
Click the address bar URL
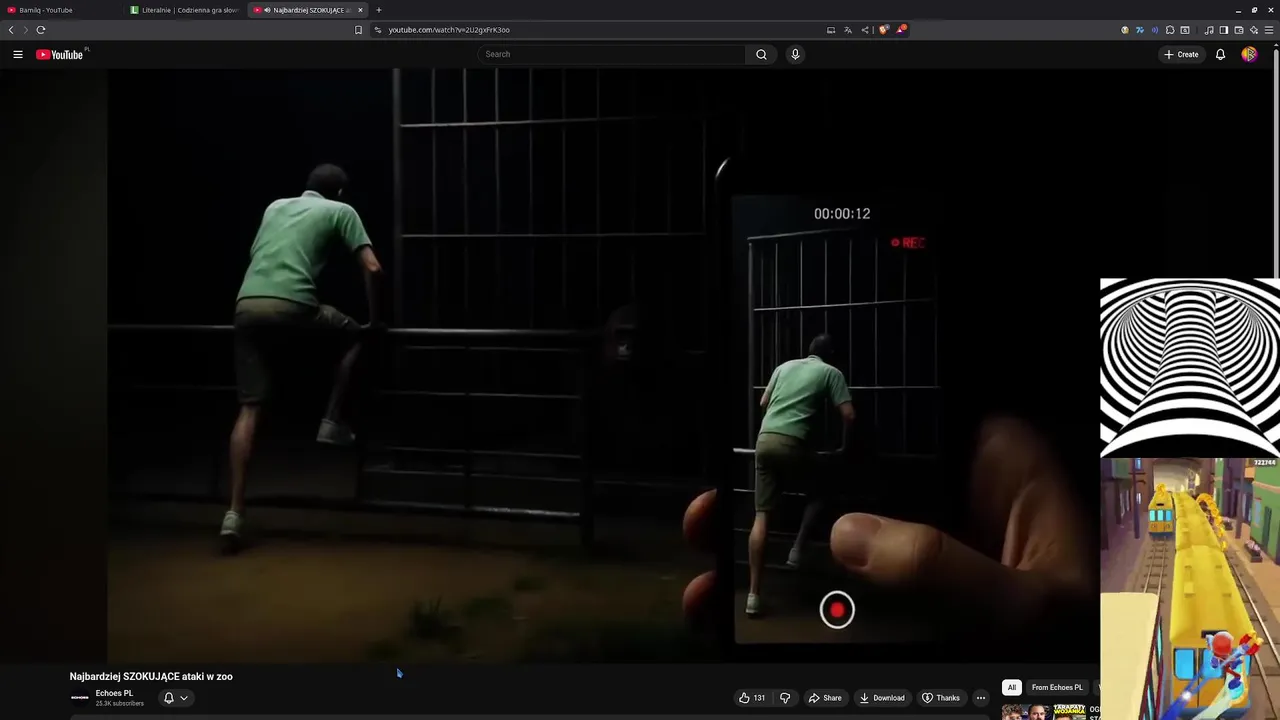pos(449,30)
